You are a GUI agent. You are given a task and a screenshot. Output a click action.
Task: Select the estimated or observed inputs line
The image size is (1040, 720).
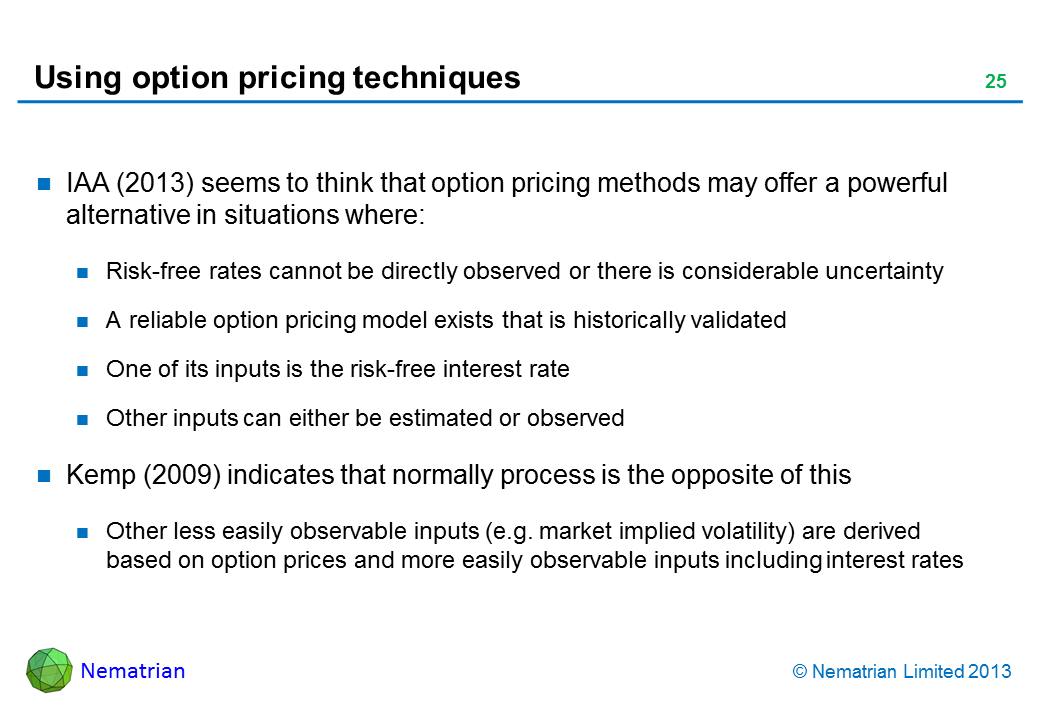(364, 418)
